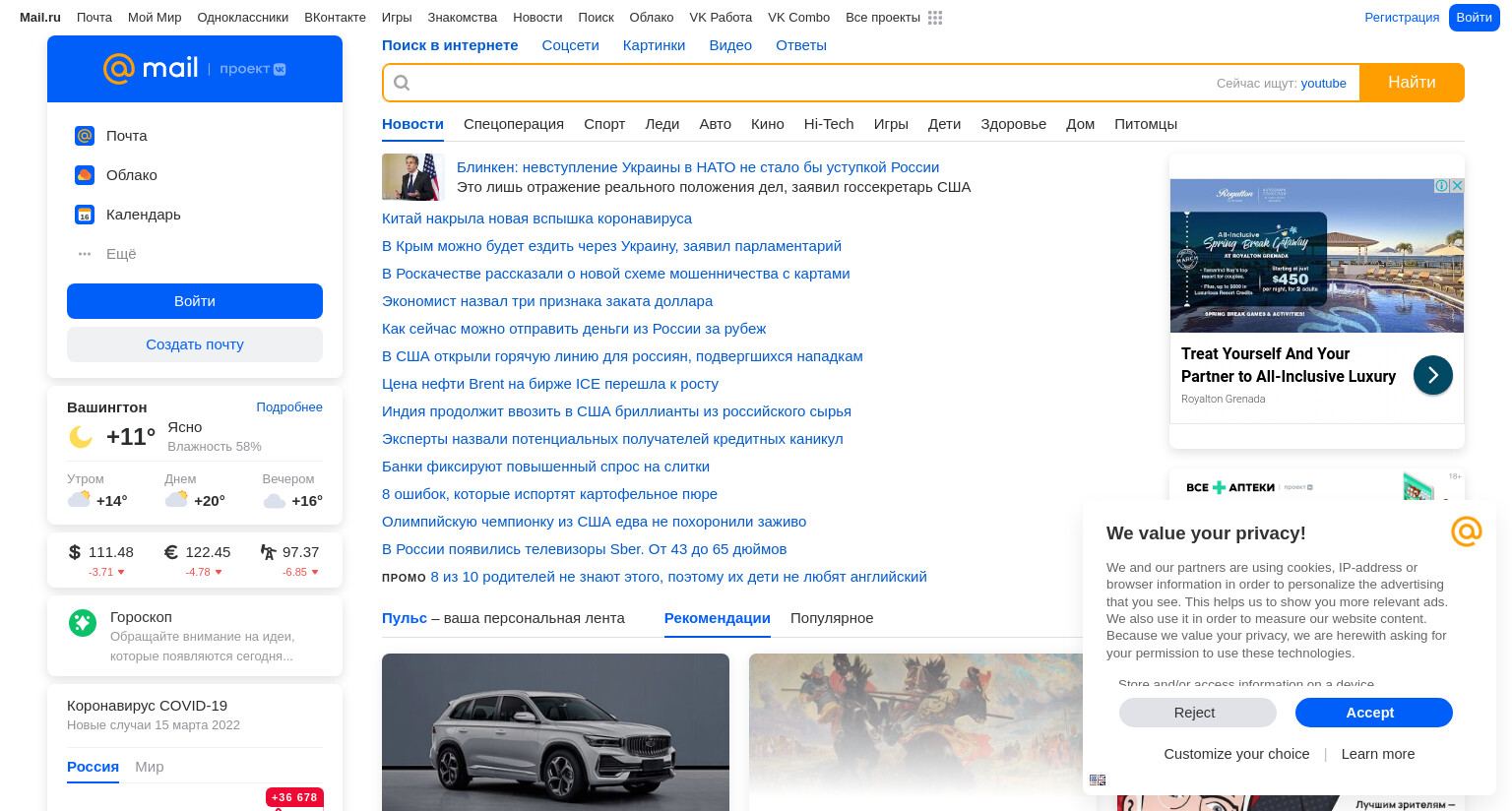Click the Mail logo in blue header
1512x811 pixels.
[x=151, y=68]
